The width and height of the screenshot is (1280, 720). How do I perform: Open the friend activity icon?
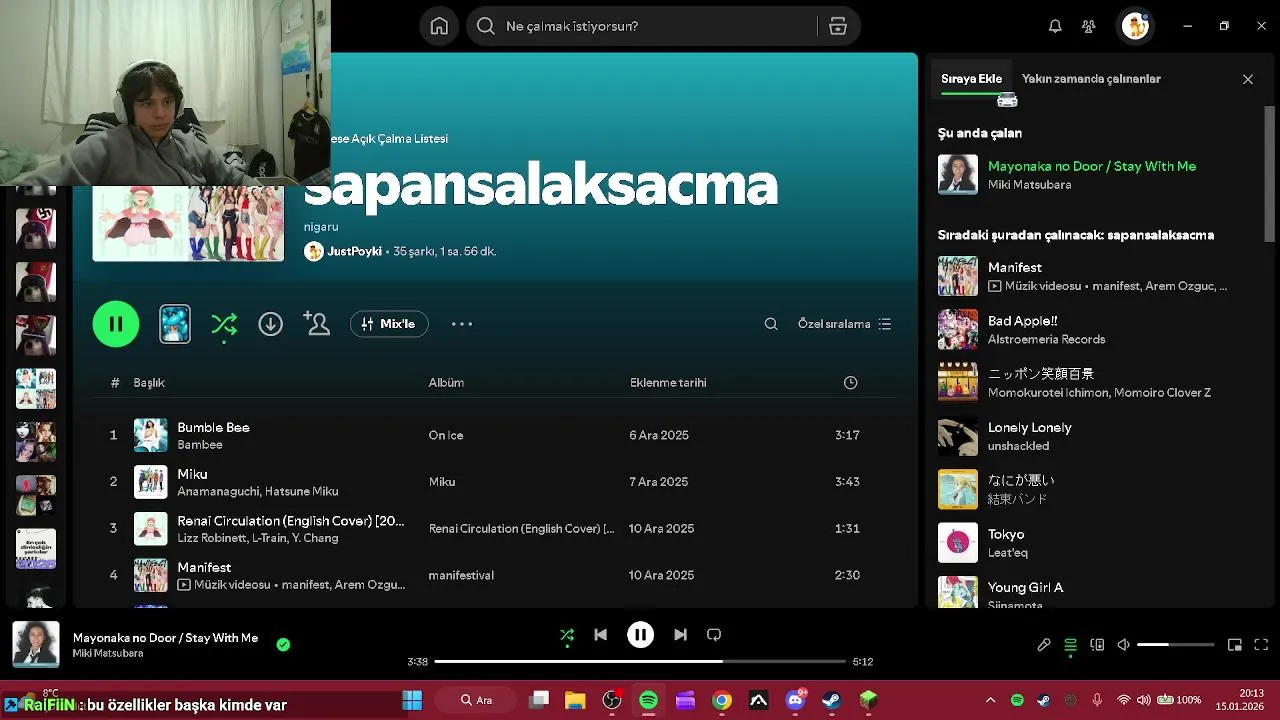click(1089, 27)
